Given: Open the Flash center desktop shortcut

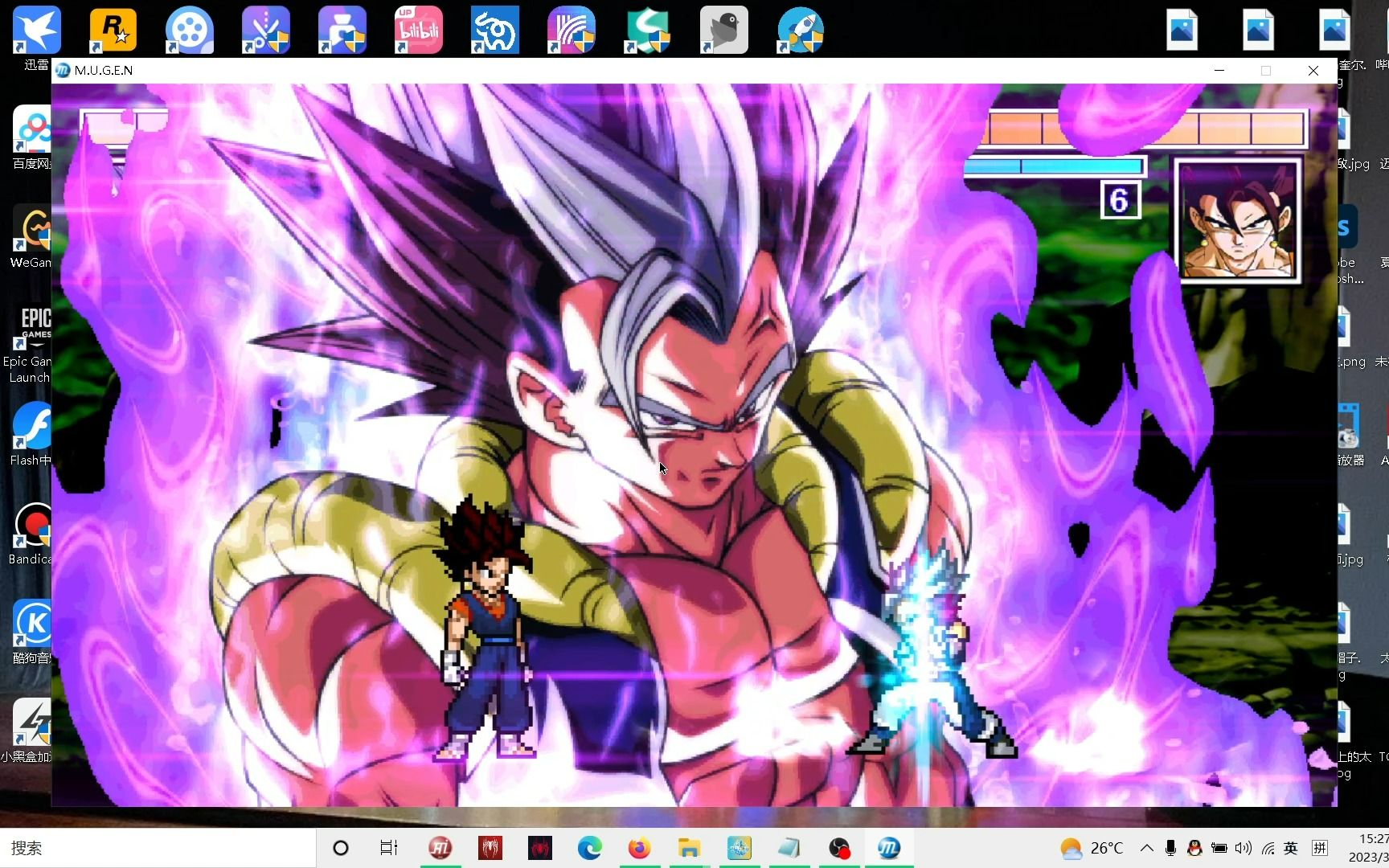Looking at the screenshot, I should 32,434.
